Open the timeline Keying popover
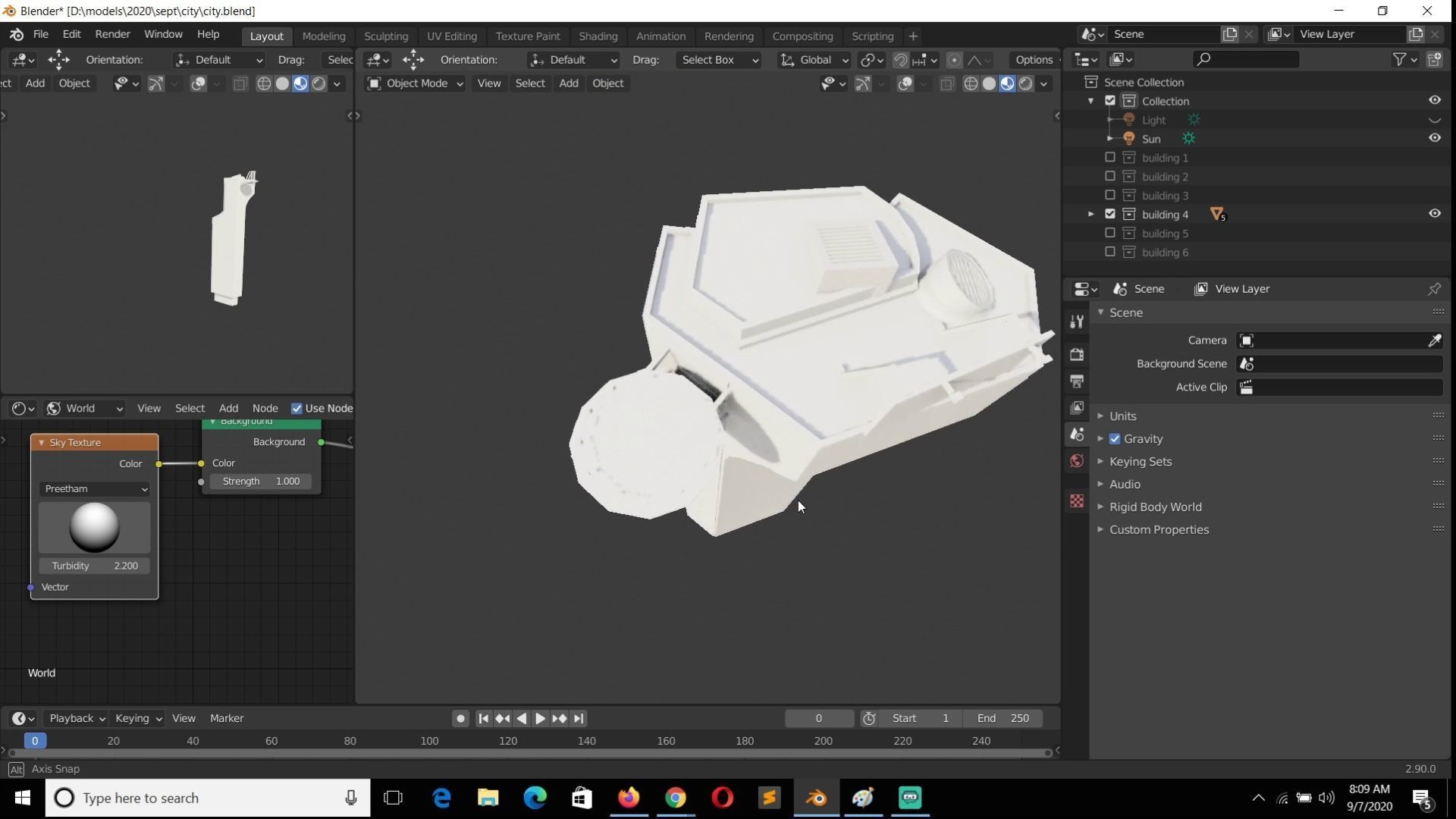Viewport: 1456px width, 819px height. 138,718
